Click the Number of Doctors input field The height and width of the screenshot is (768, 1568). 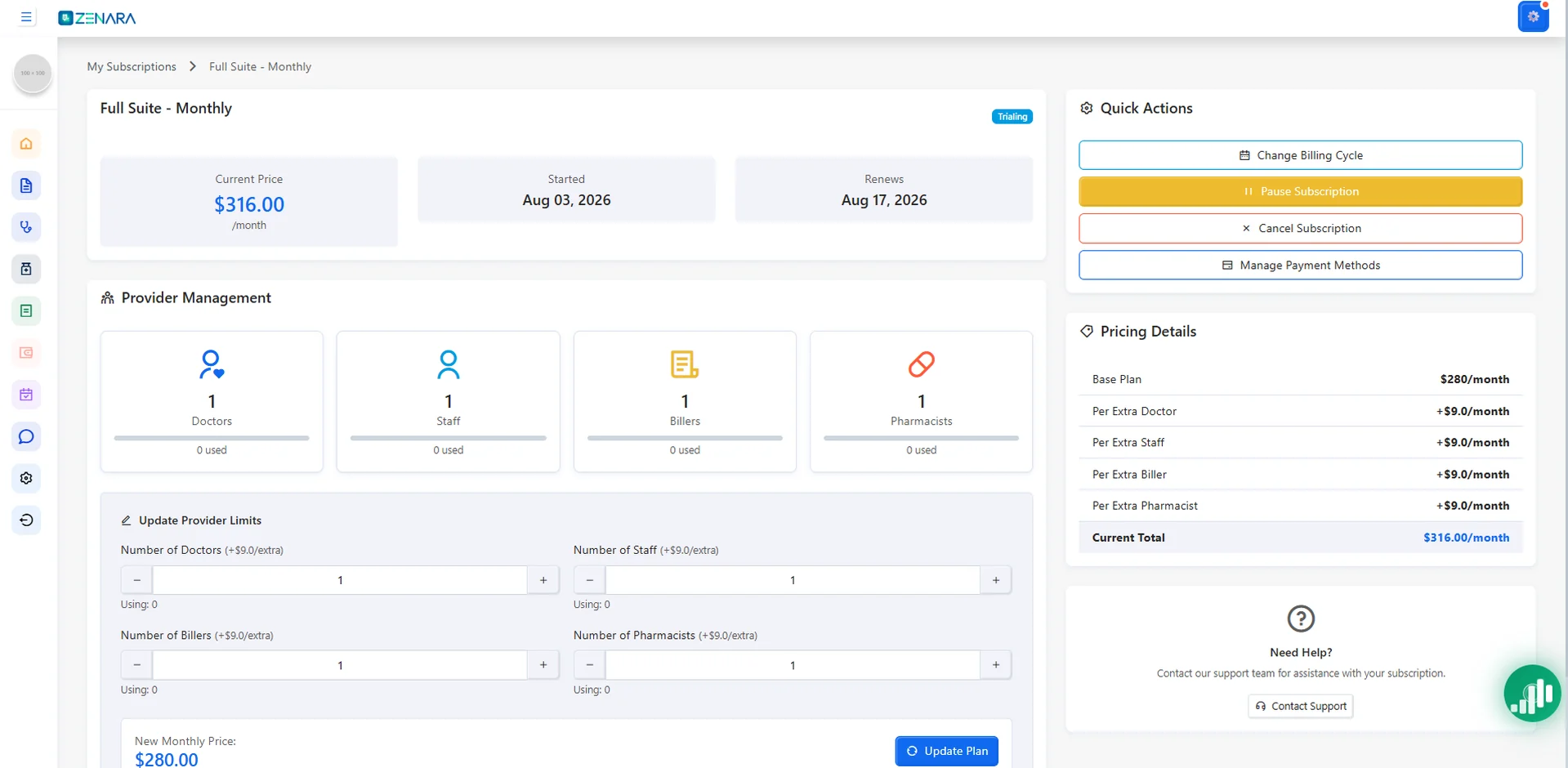coord(340,580)
